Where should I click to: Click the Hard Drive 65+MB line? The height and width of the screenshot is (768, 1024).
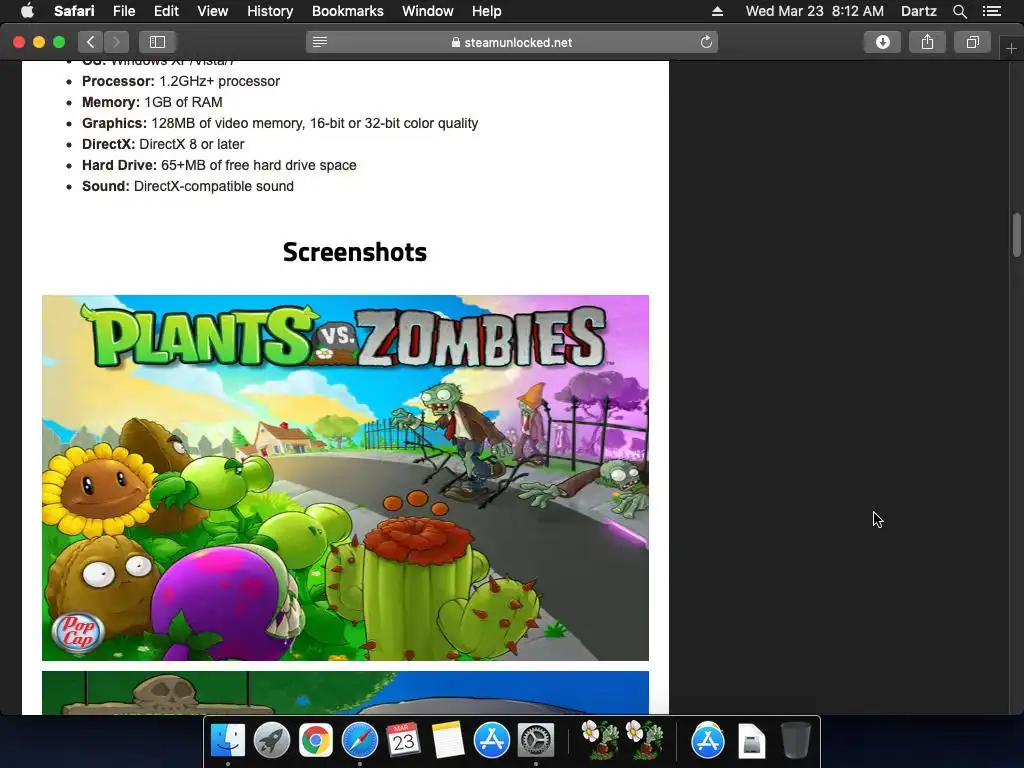(x=219, y=165)
